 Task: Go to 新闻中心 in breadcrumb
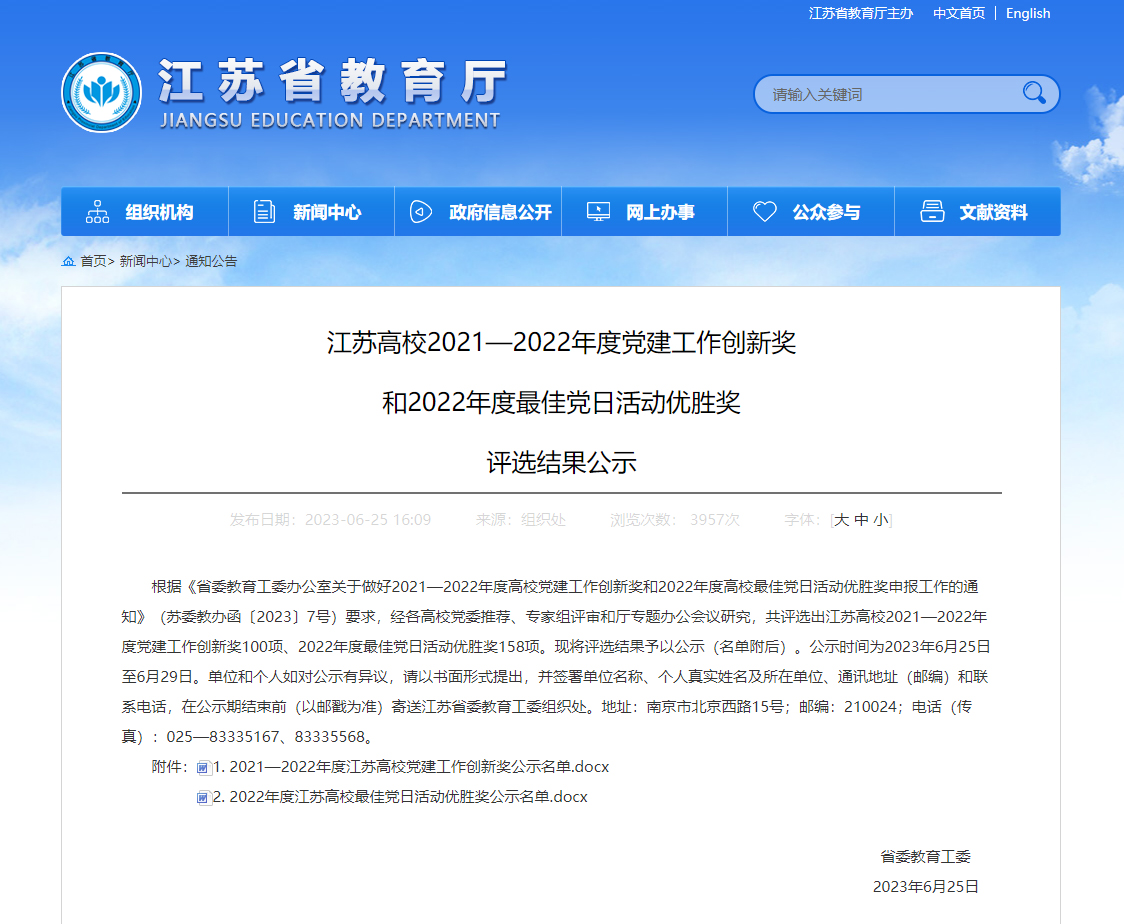(146, 261)
